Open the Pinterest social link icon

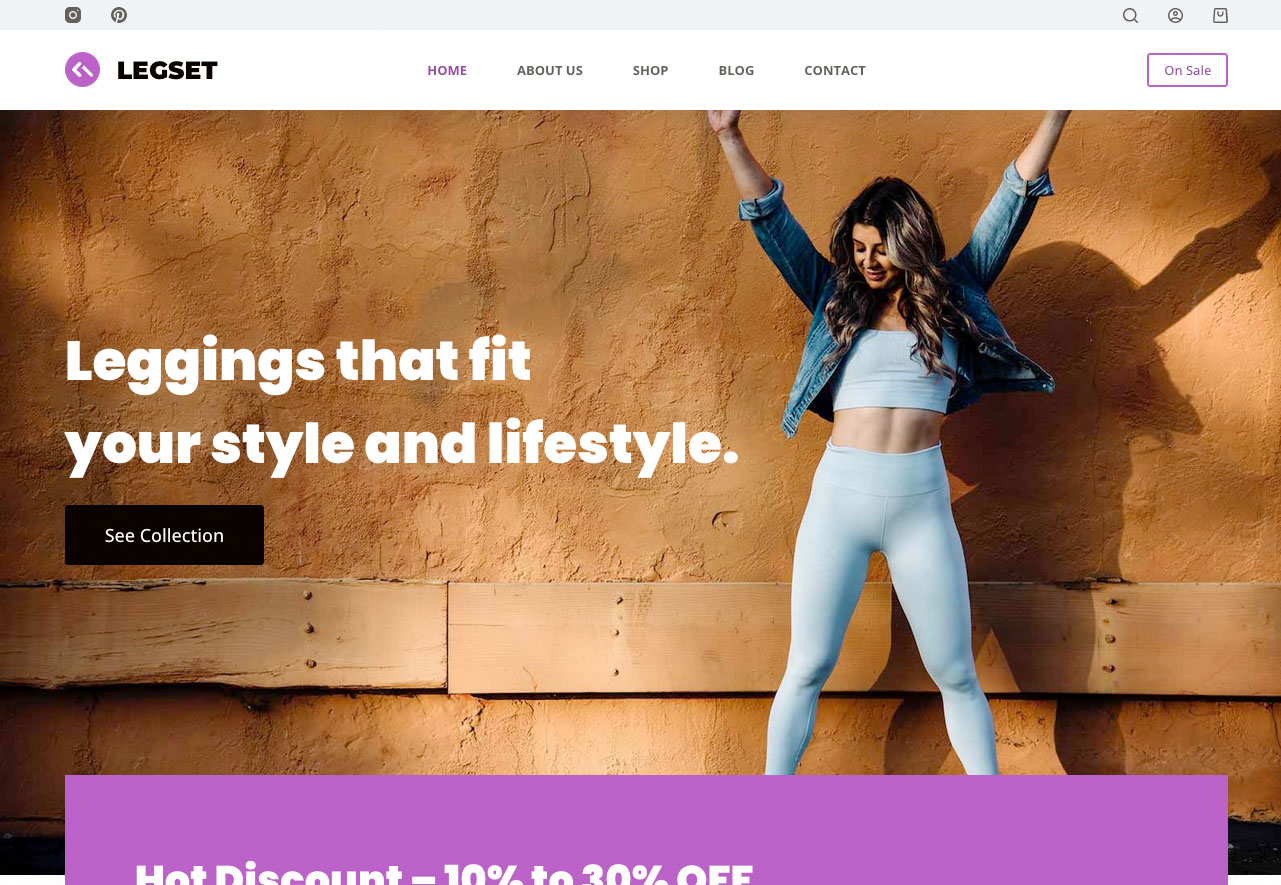(x=119, y=15)
